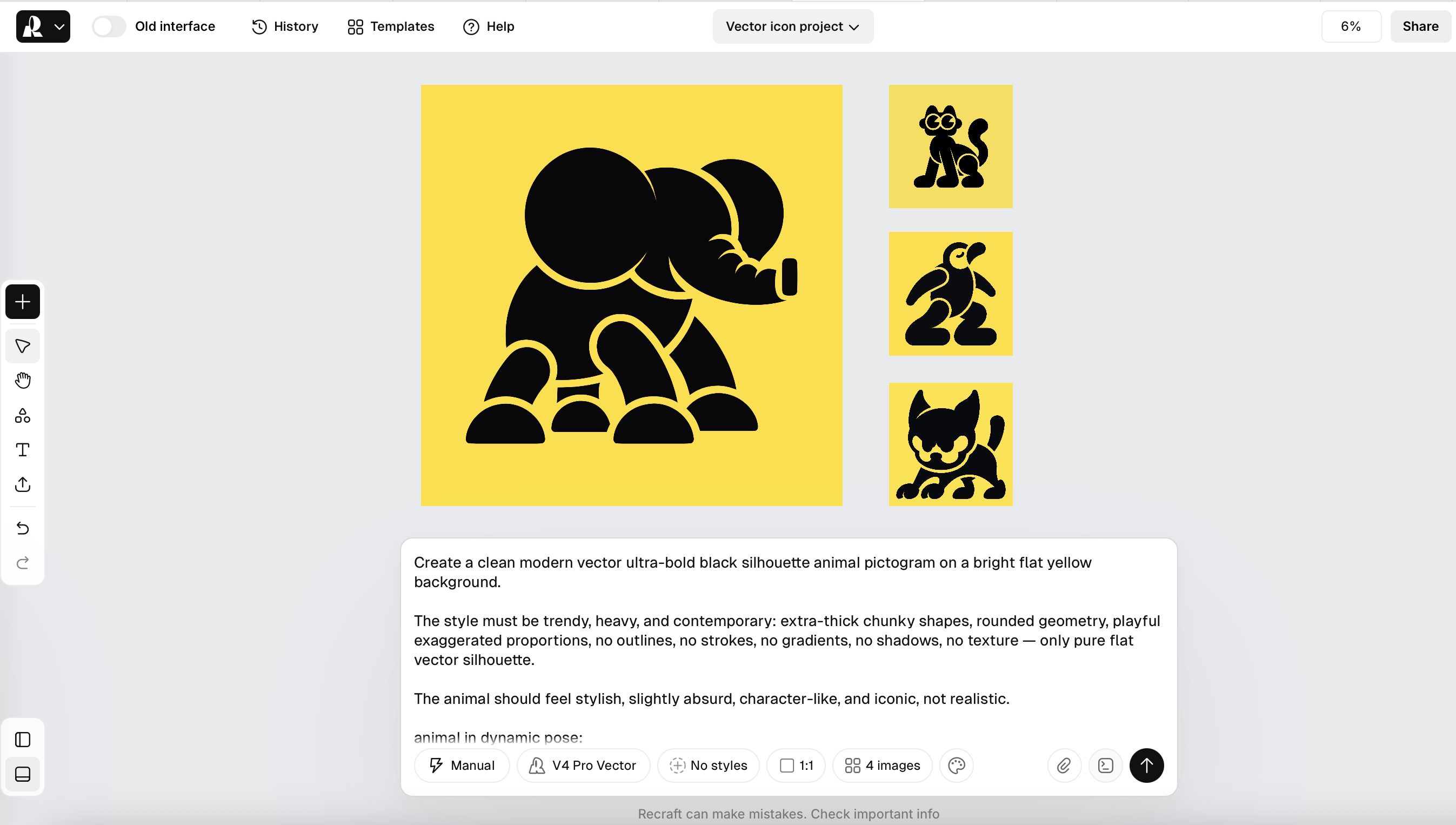
Task: Open the Recraft logo menu dropdown
Action: tap(43, 26)
